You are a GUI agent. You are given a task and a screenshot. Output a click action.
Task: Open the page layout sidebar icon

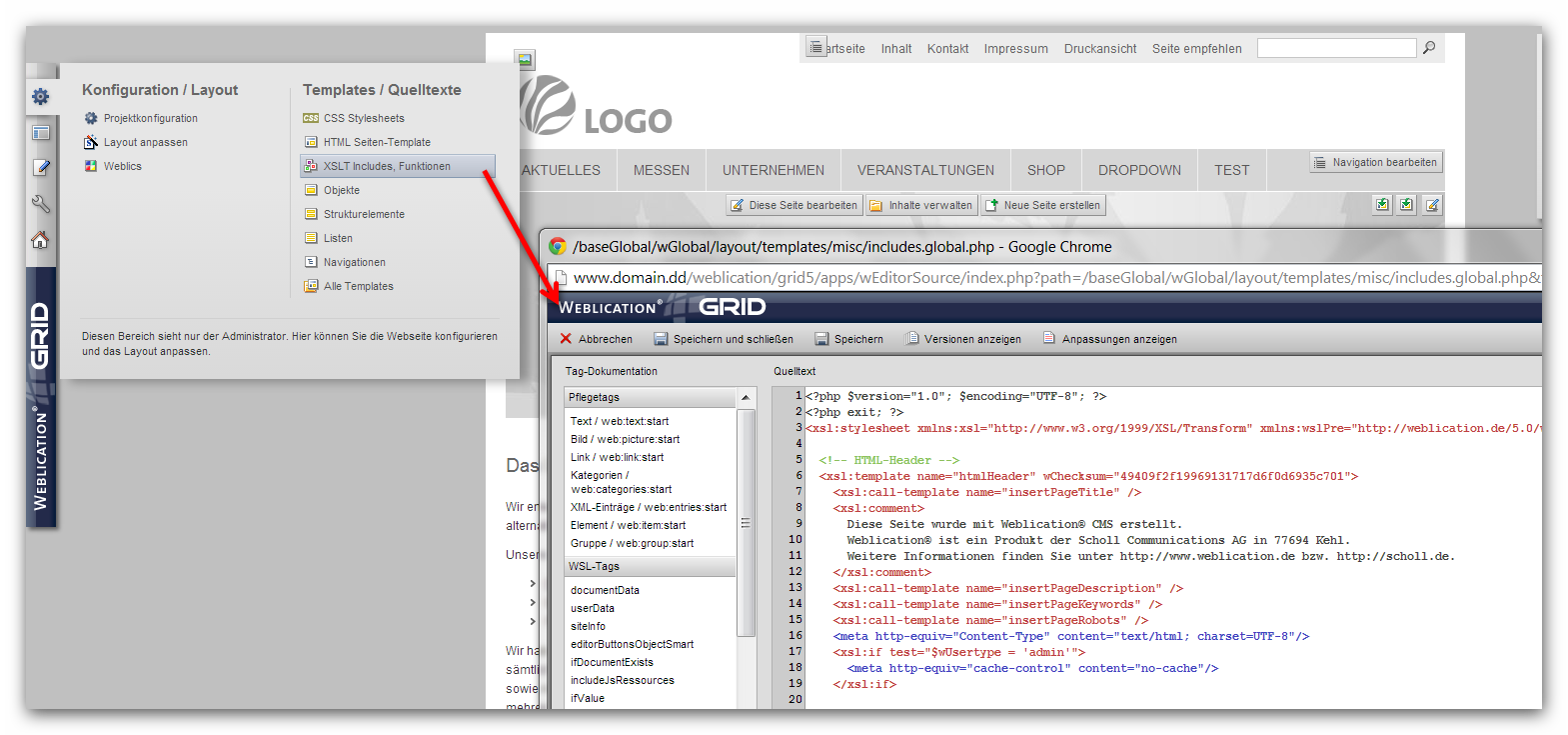tap(40, 132)
